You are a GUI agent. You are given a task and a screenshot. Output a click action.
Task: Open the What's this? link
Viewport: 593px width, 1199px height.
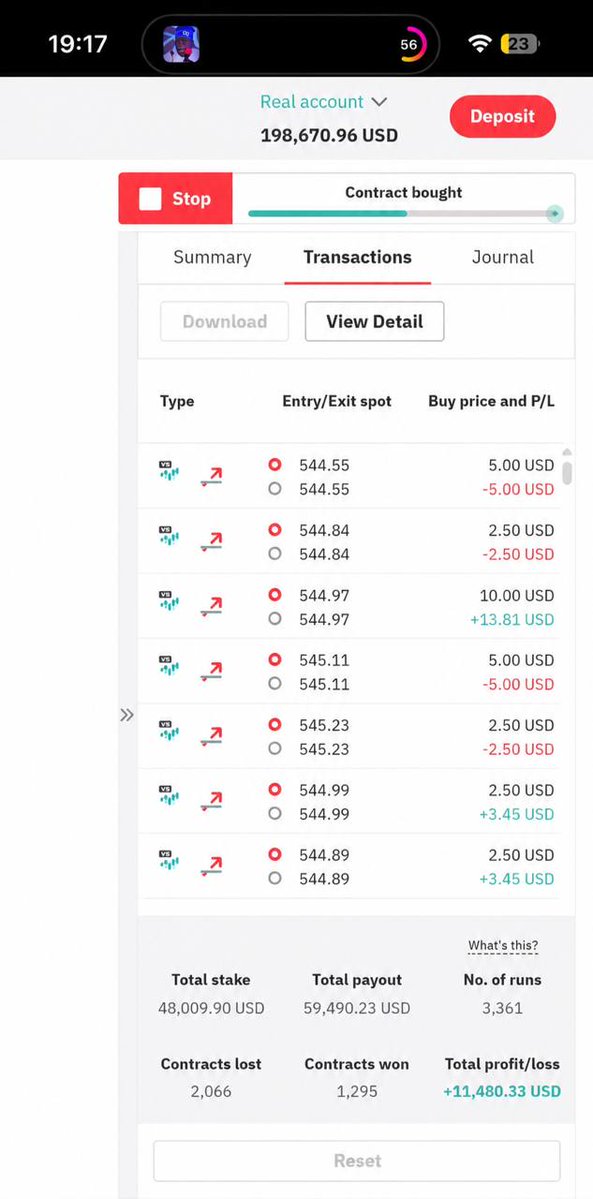click(x=503, y=946)
